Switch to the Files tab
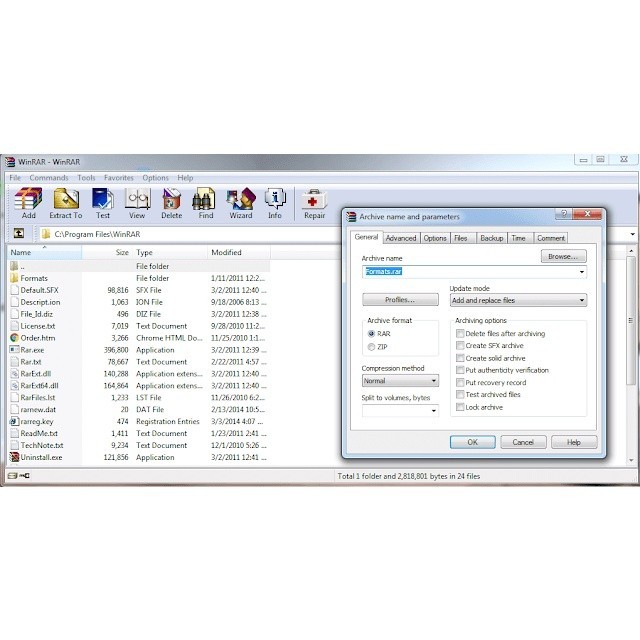The height and width of the screenshot is (640, 640). click(461, 238)
